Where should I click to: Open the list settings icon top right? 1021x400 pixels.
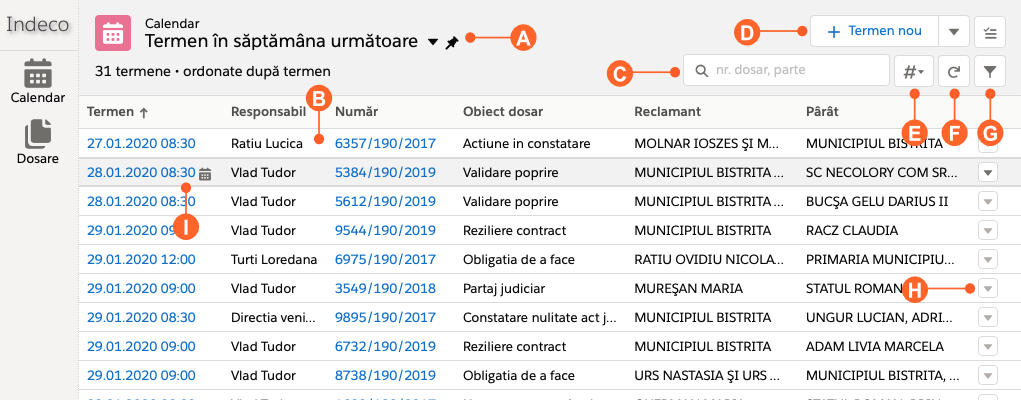pyautogui.click(x=989, y=32)
